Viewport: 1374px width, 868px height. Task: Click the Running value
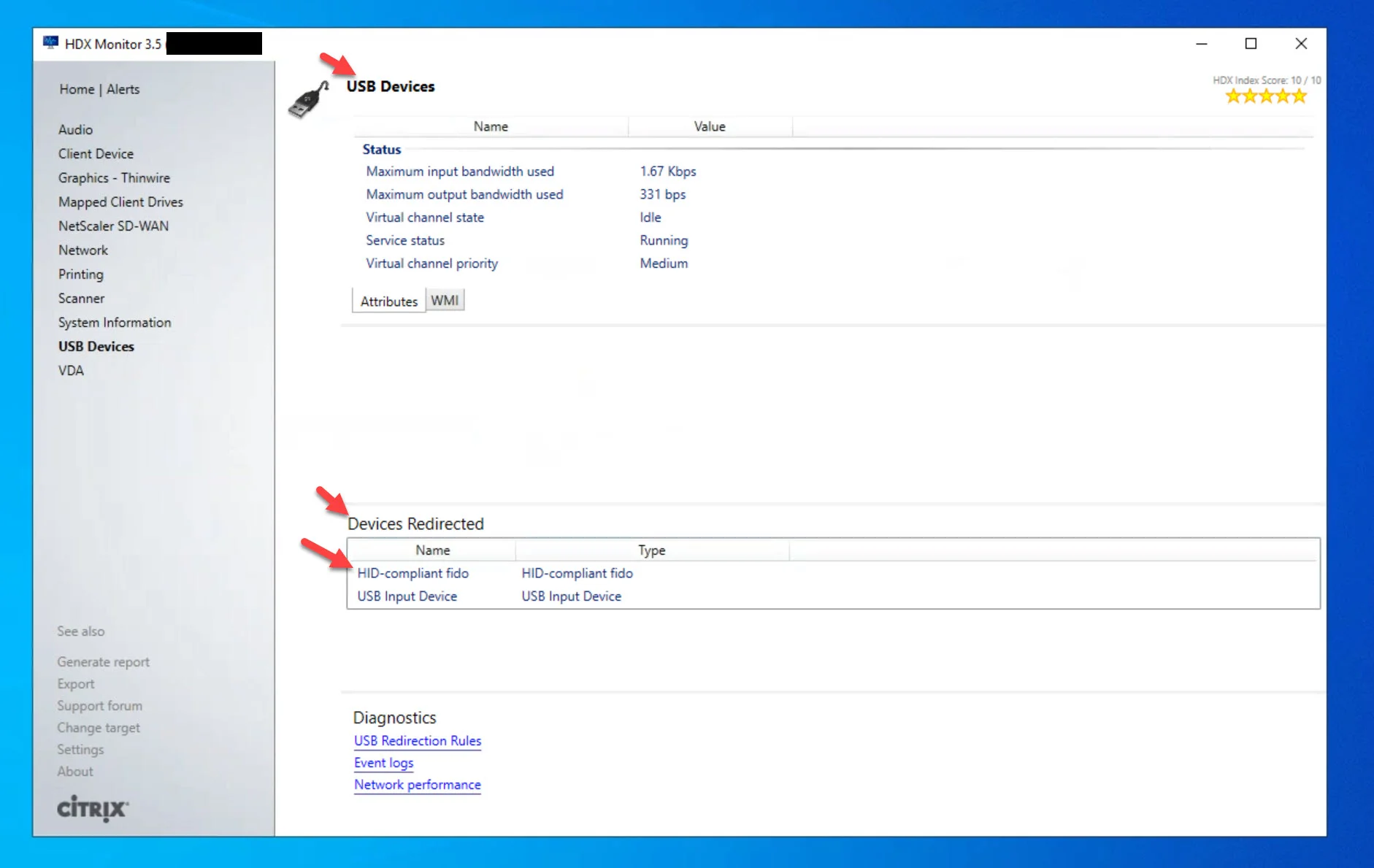[663, 240]
